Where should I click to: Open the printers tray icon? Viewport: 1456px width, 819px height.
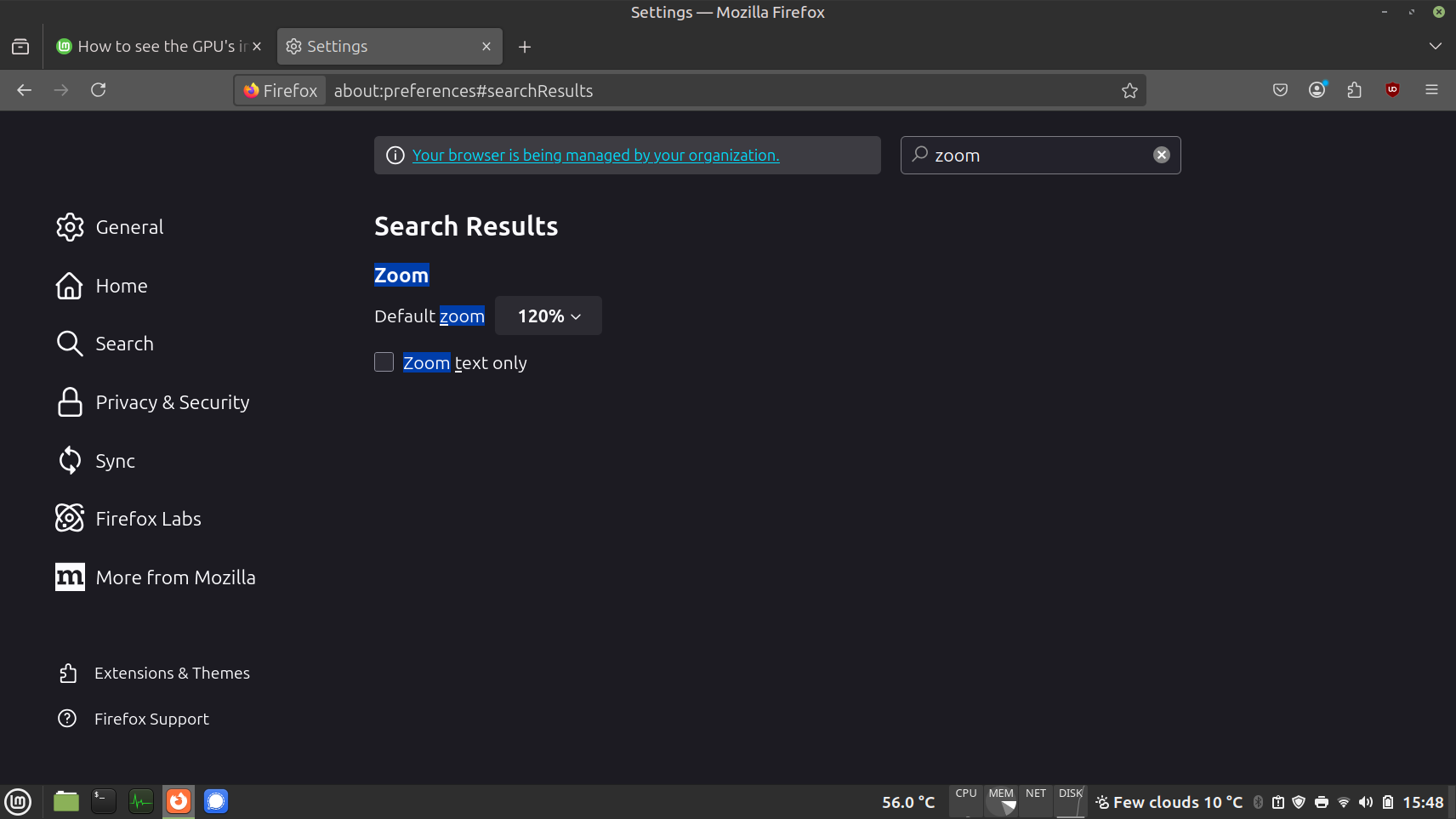pyautogui.click(x=1322, y=802)
